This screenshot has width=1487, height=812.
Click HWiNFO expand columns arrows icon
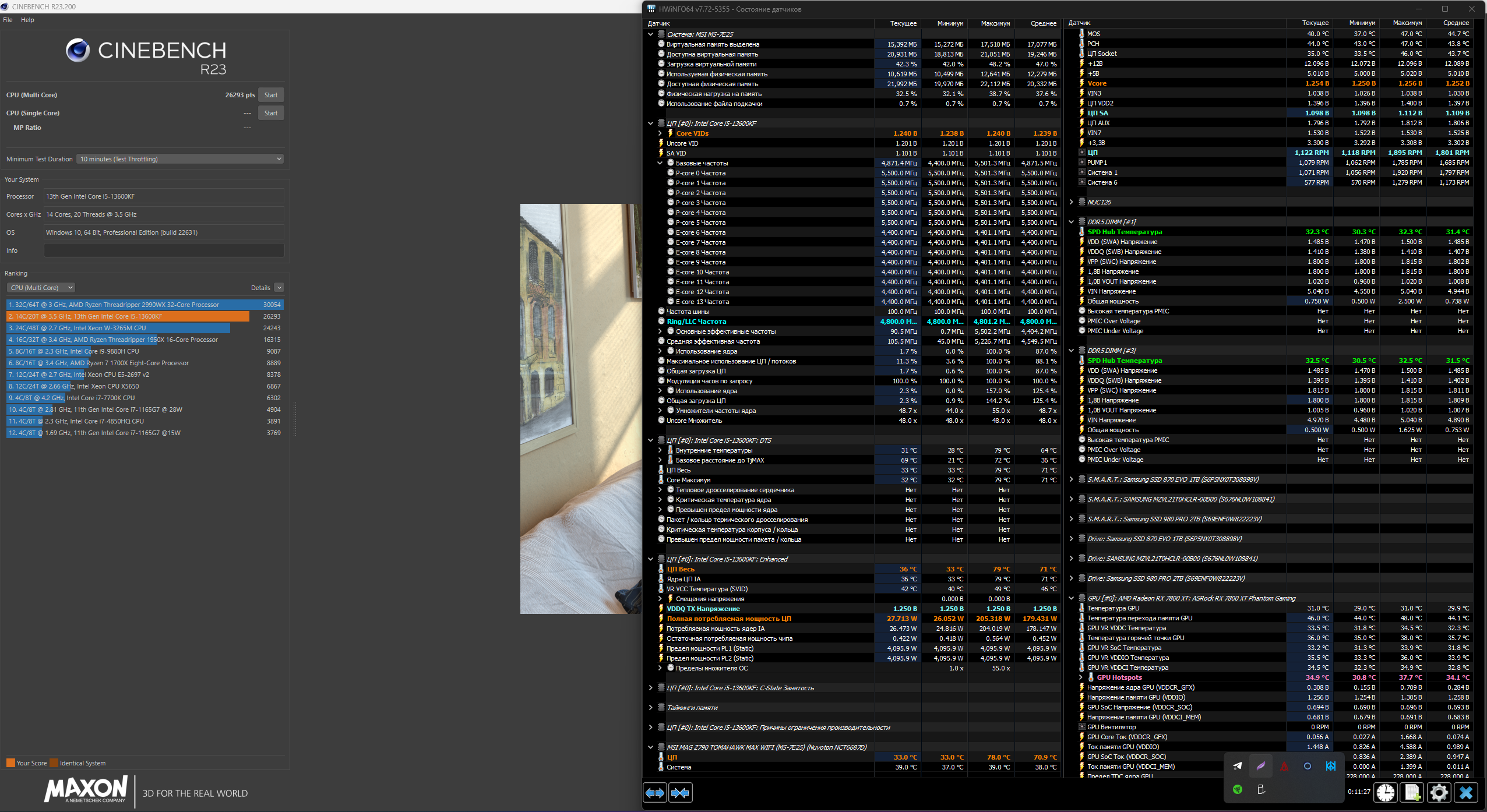pos(655,793)
